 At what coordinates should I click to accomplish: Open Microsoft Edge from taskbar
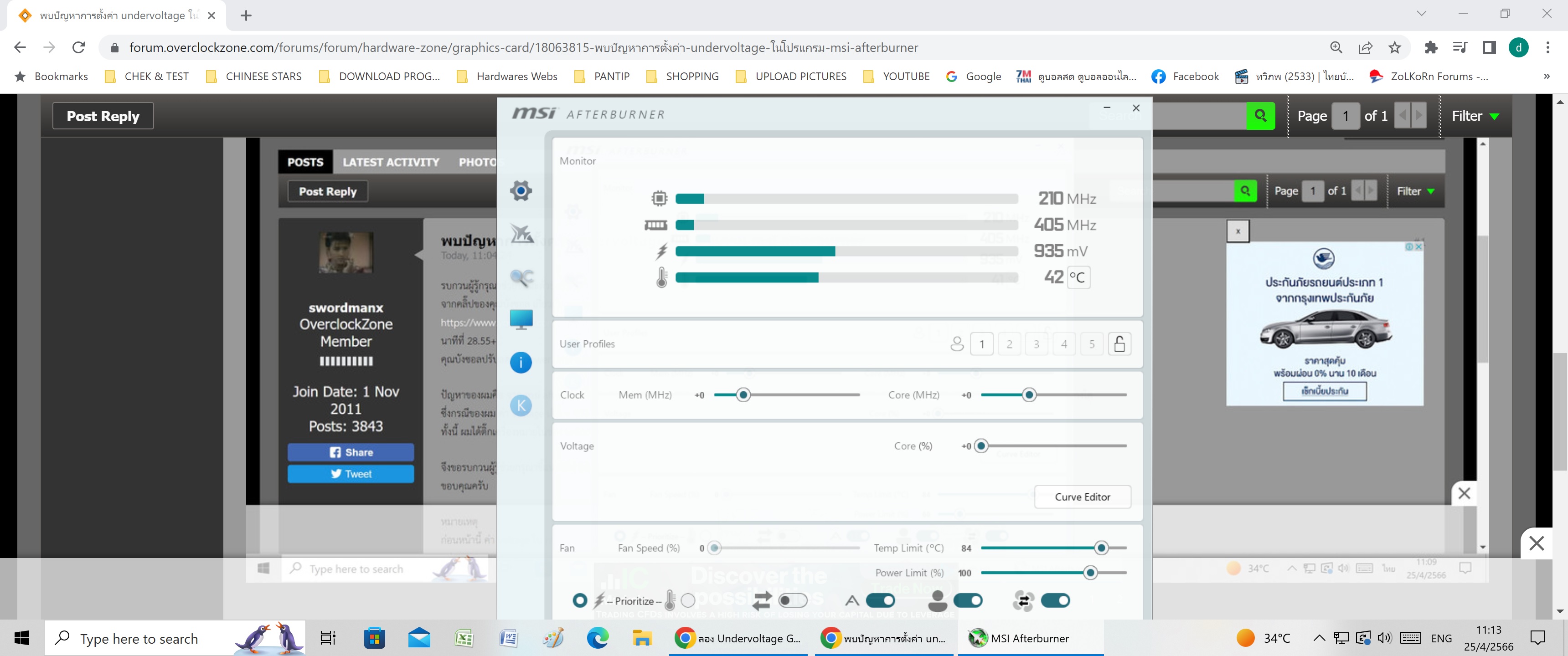pos(597,638)
